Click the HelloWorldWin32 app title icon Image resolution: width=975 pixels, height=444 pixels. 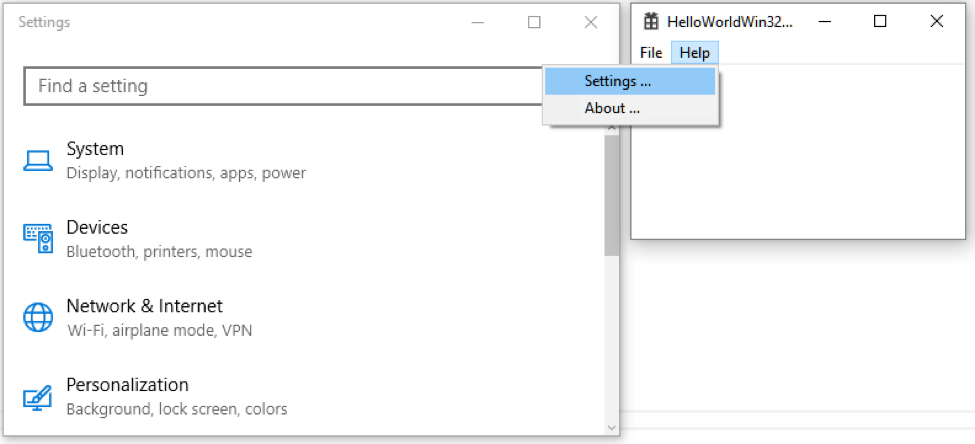pos(651,22)
